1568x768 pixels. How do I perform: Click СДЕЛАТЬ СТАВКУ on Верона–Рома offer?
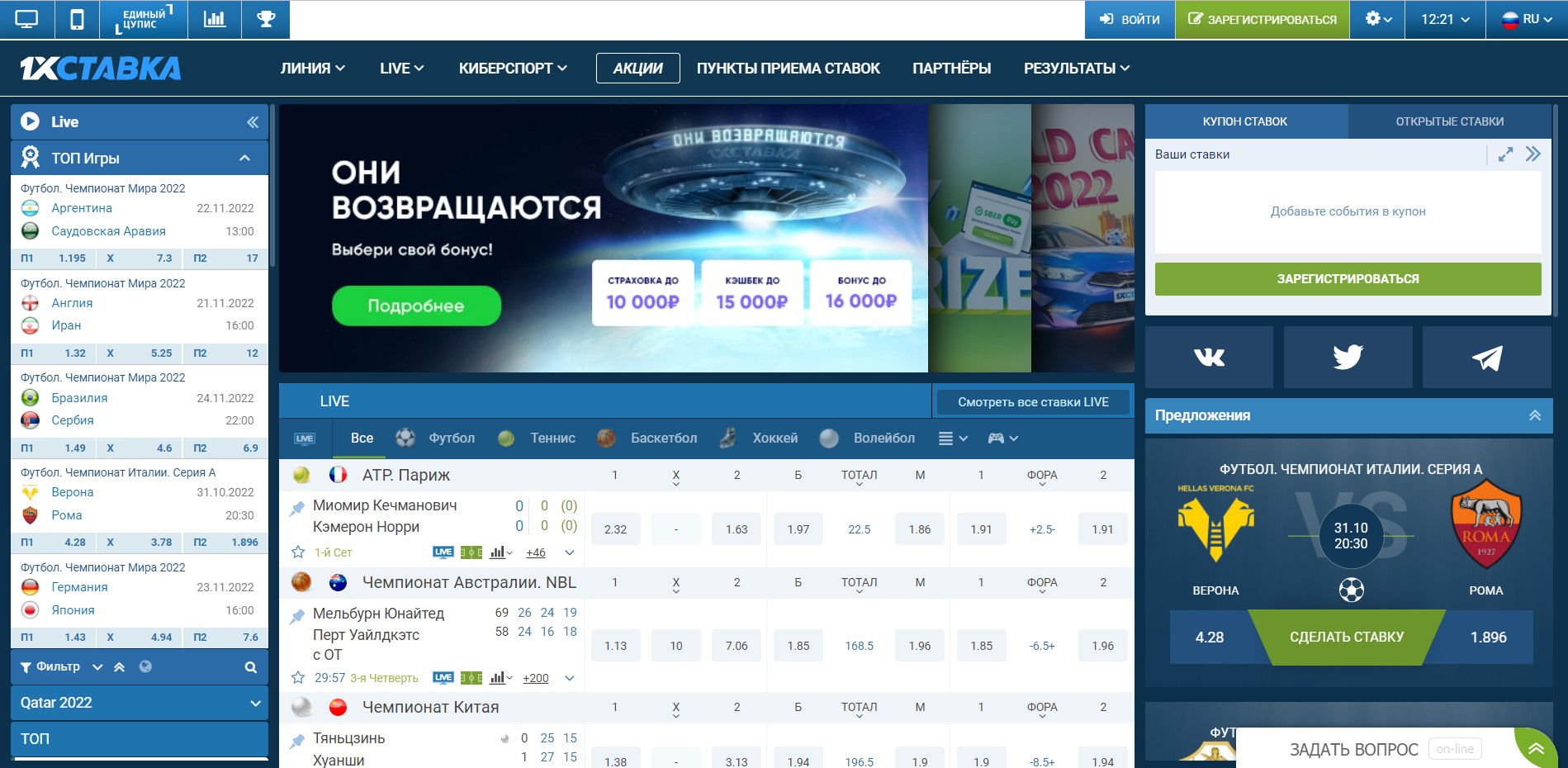tap(1347, 637)
